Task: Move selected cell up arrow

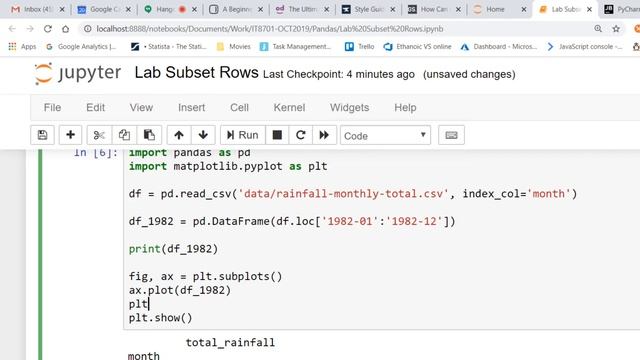Action: click(179, 135)
